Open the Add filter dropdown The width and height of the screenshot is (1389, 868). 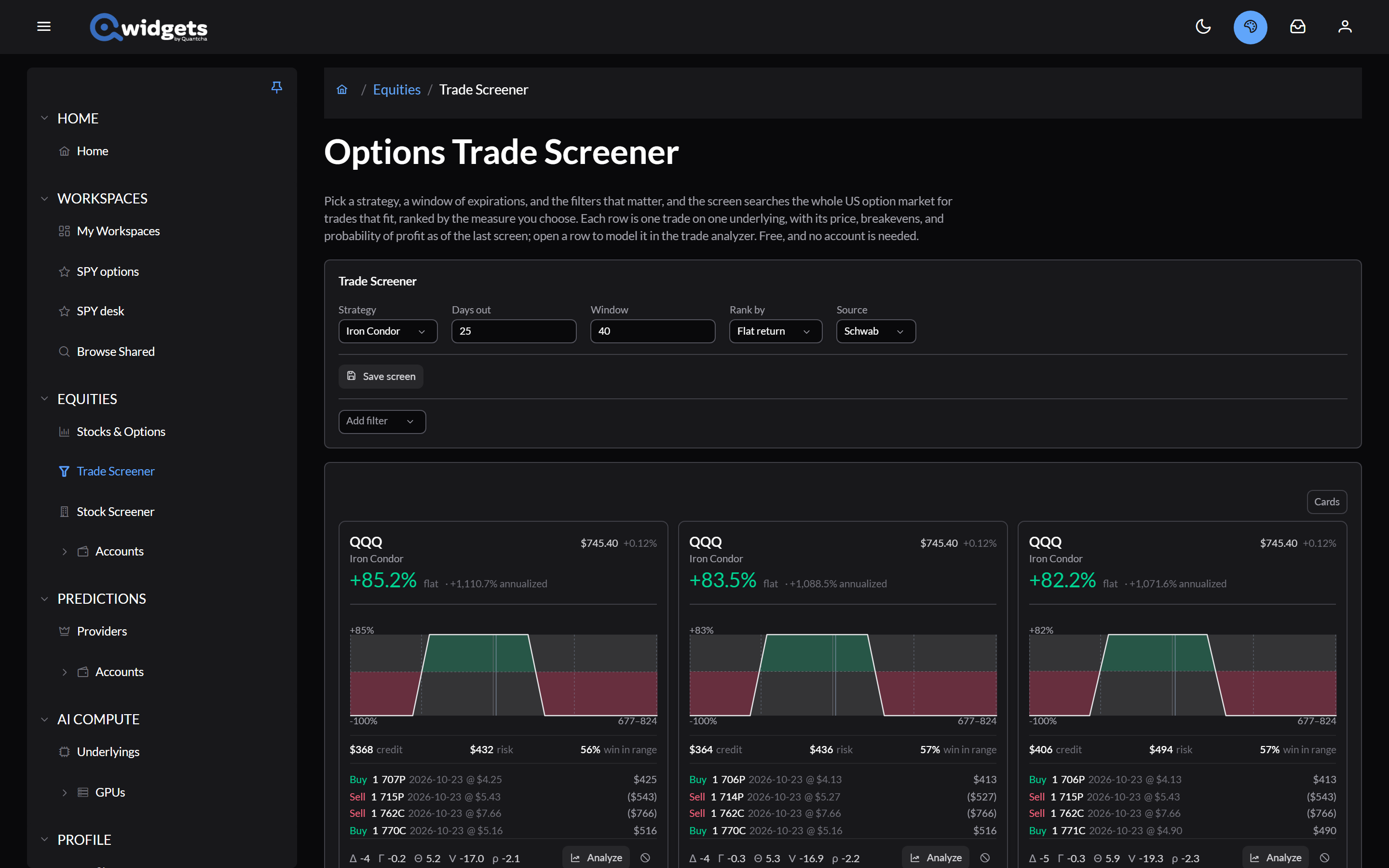click(x=382, y=421)
